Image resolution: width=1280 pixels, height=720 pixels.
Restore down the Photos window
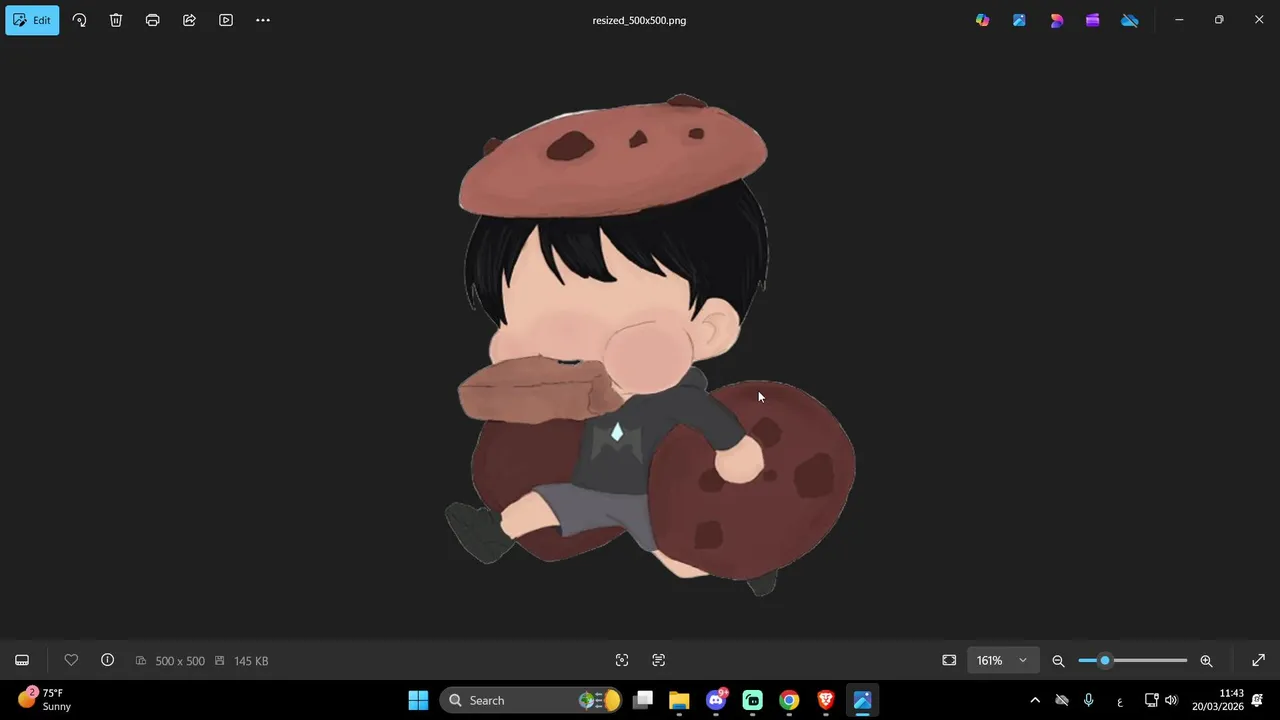point(1218,20)
